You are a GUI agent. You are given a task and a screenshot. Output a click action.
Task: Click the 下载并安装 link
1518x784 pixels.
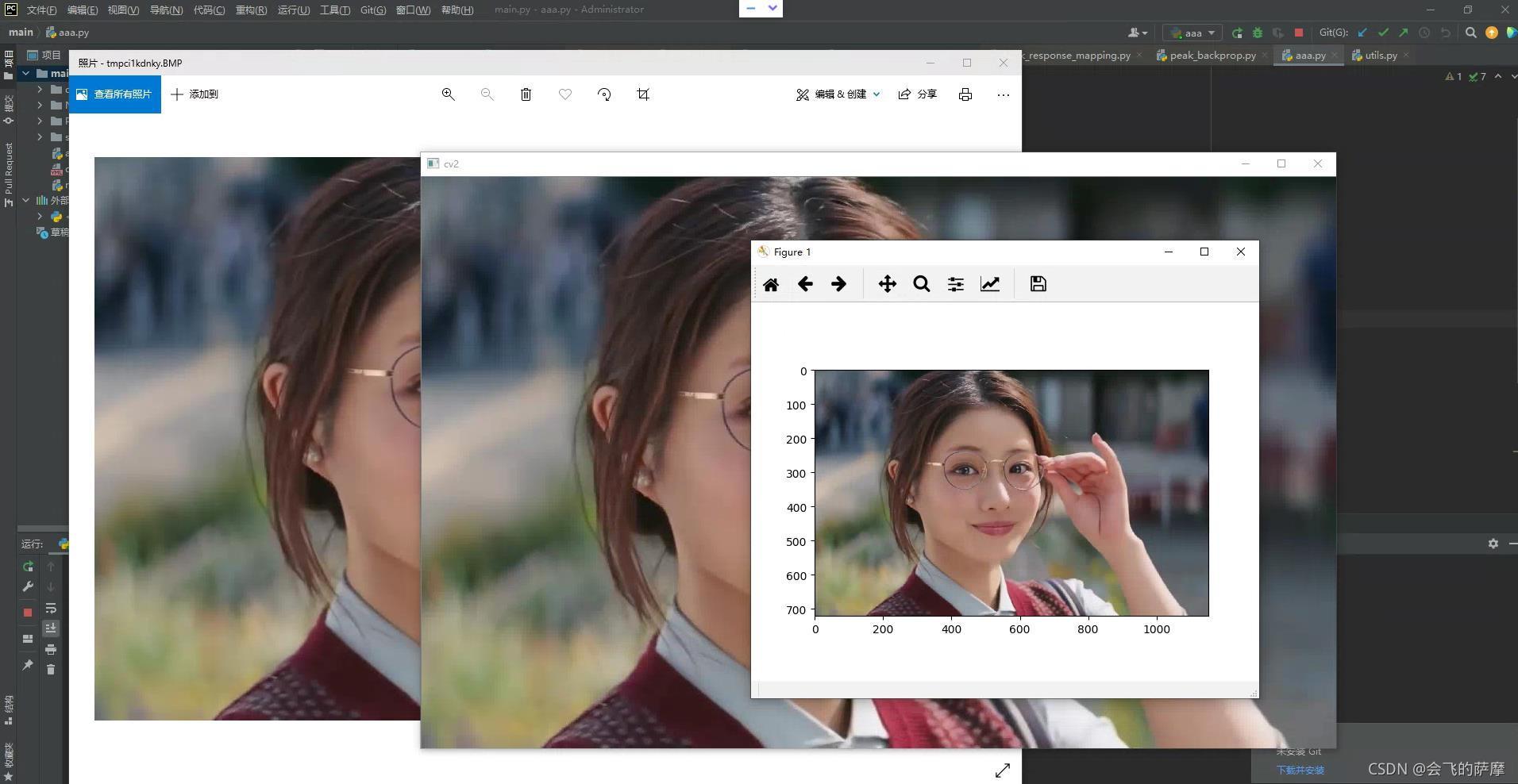point(1300,771)
